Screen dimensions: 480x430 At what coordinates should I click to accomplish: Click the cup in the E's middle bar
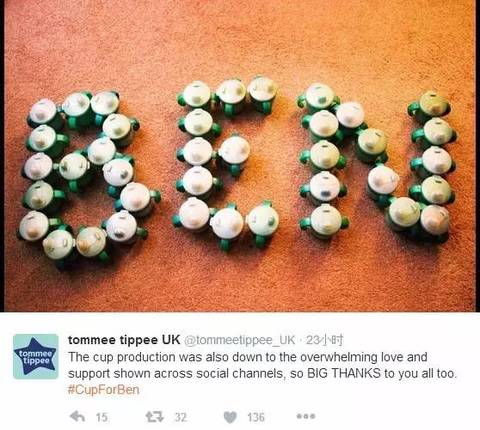point(235,154)
